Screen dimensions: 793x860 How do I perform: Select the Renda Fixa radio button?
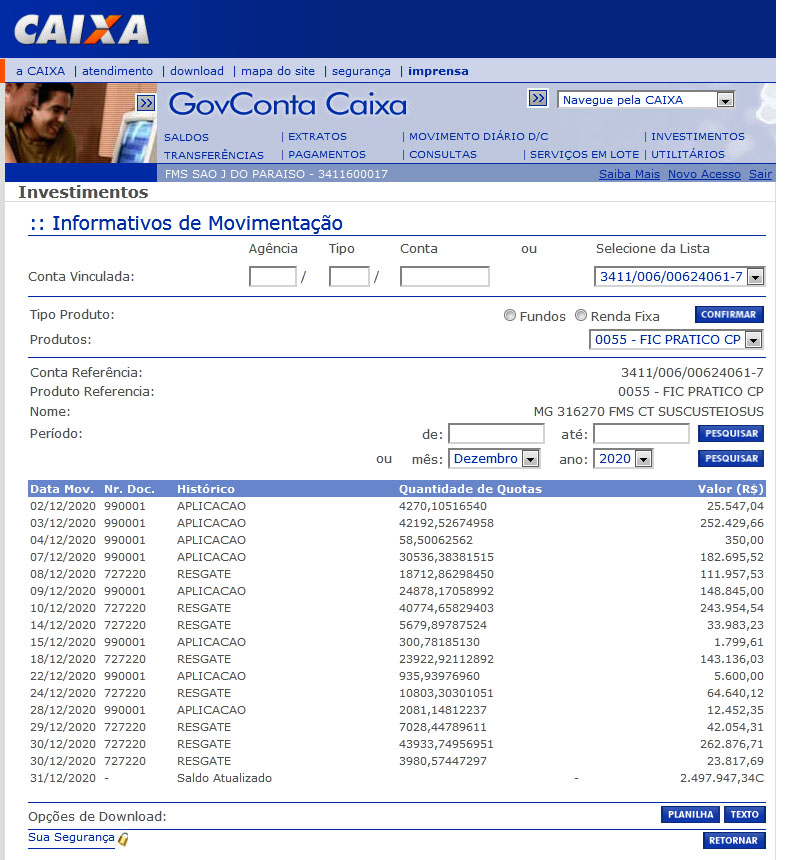tap(581, 315)
